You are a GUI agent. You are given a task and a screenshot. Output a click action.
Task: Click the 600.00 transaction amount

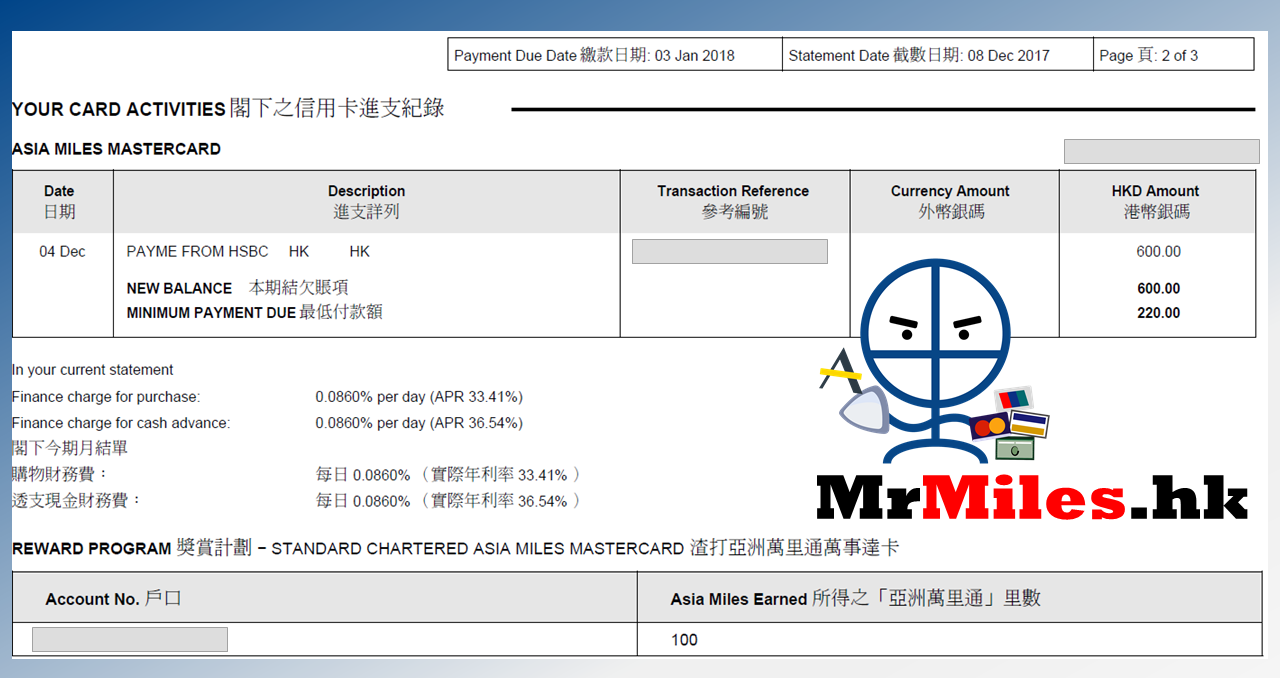[x=1158, y=252]
